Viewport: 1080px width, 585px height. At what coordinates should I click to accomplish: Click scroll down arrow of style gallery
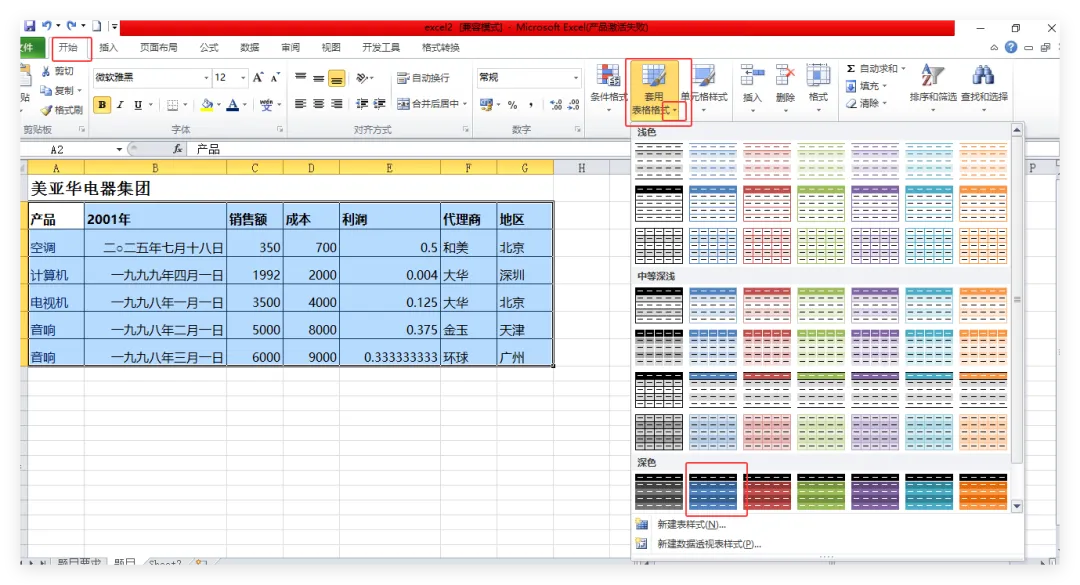(x=1017, y=506)
